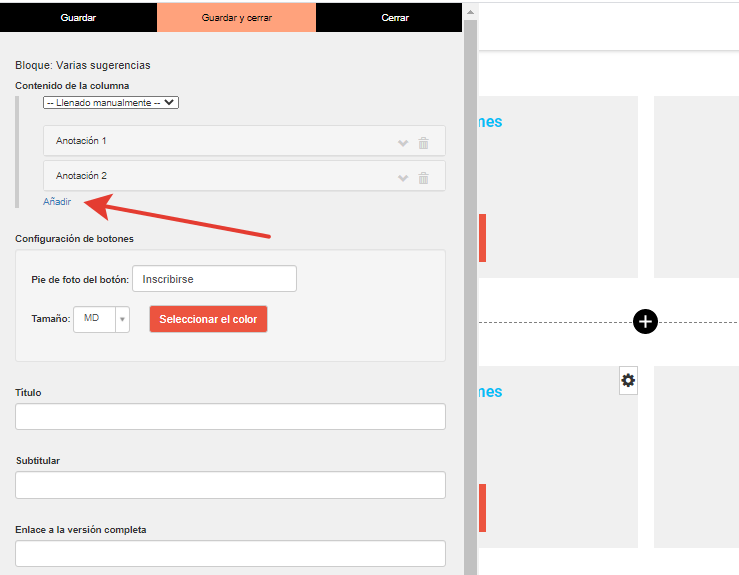Open block settings gear icon
The width and height of the screenshot is (739, 575).
click(628, 380)
